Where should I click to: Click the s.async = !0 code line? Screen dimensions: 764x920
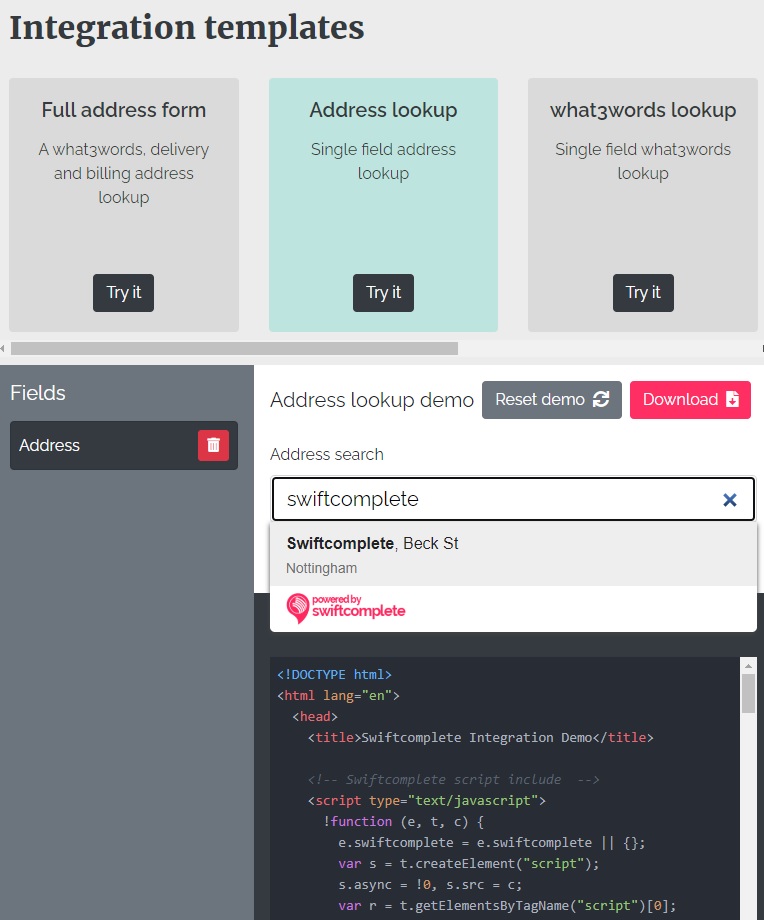click(x=430, y=885)
